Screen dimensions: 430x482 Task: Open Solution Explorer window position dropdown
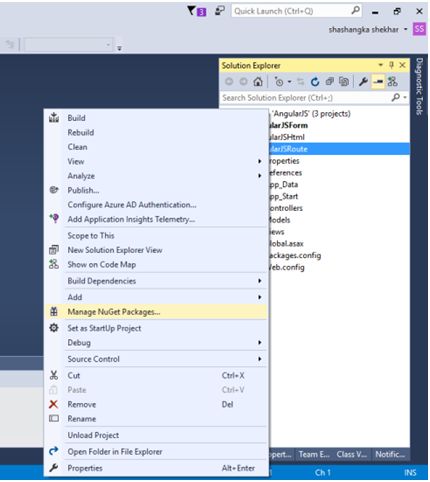[381, 65]
